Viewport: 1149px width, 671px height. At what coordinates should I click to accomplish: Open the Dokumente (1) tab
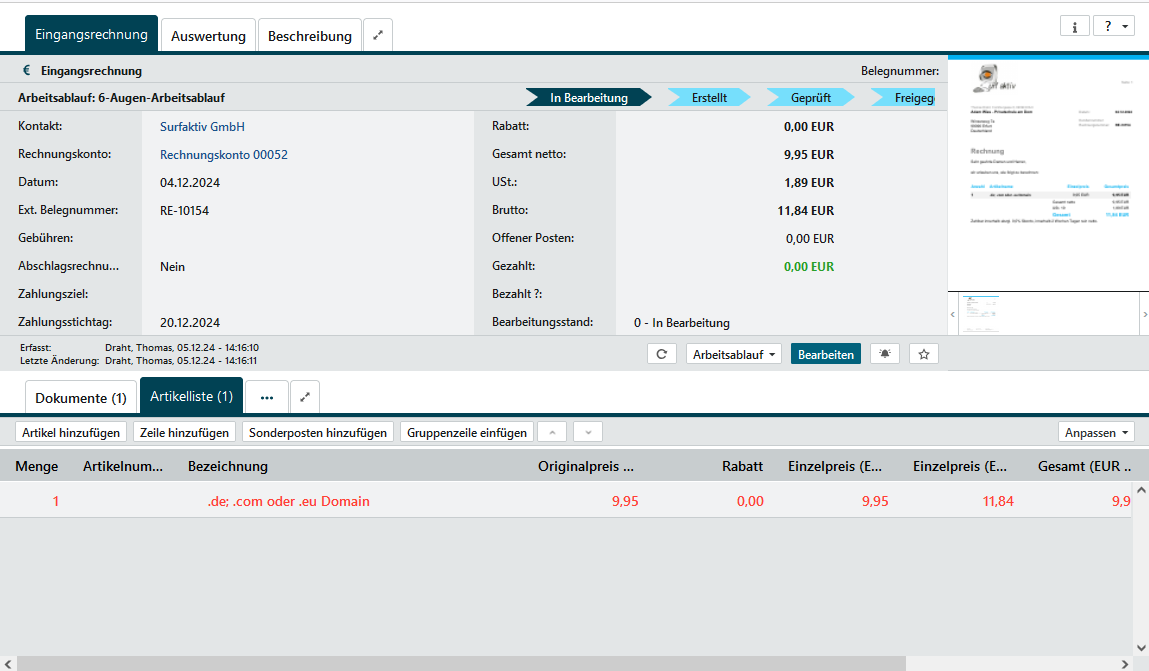click(81, 398)
